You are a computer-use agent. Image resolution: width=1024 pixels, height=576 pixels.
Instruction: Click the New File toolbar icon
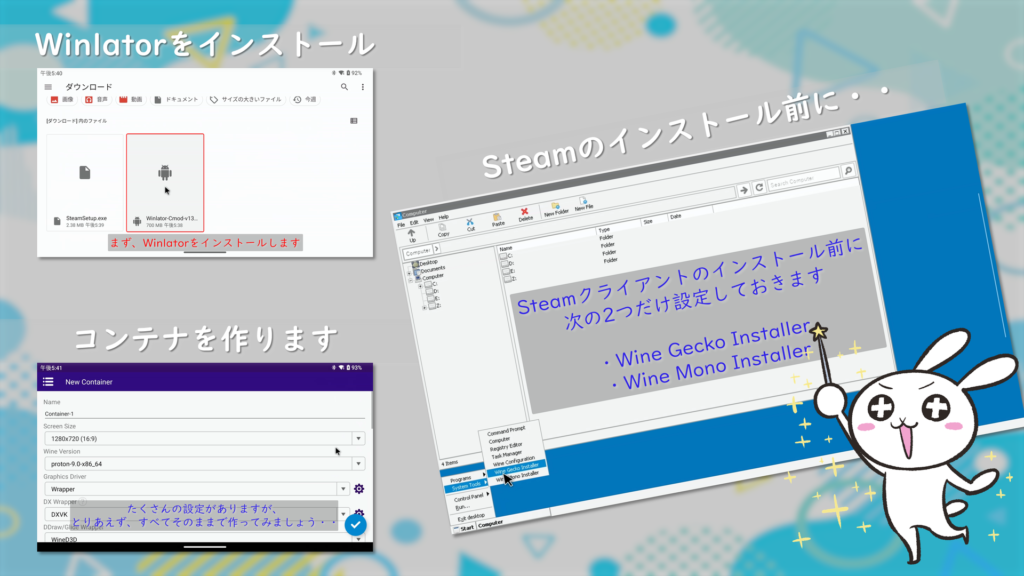pos(584,204)
